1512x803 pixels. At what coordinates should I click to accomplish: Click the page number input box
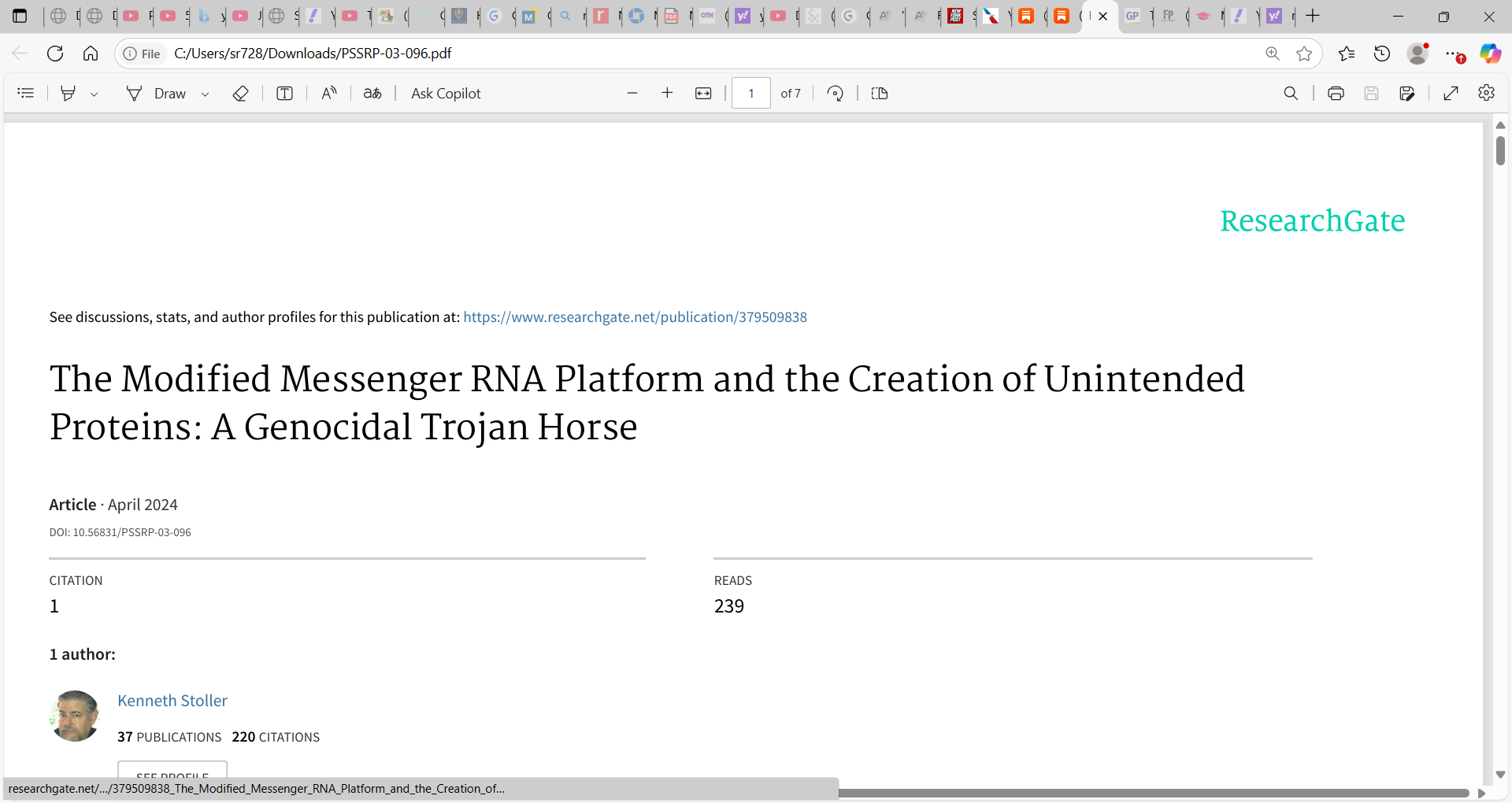click(x=751, y=93)
